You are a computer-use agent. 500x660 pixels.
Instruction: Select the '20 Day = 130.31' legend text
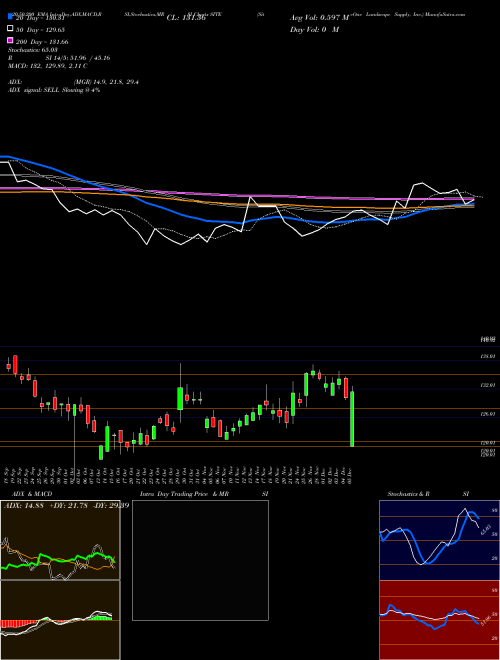(x=40, y=18)
